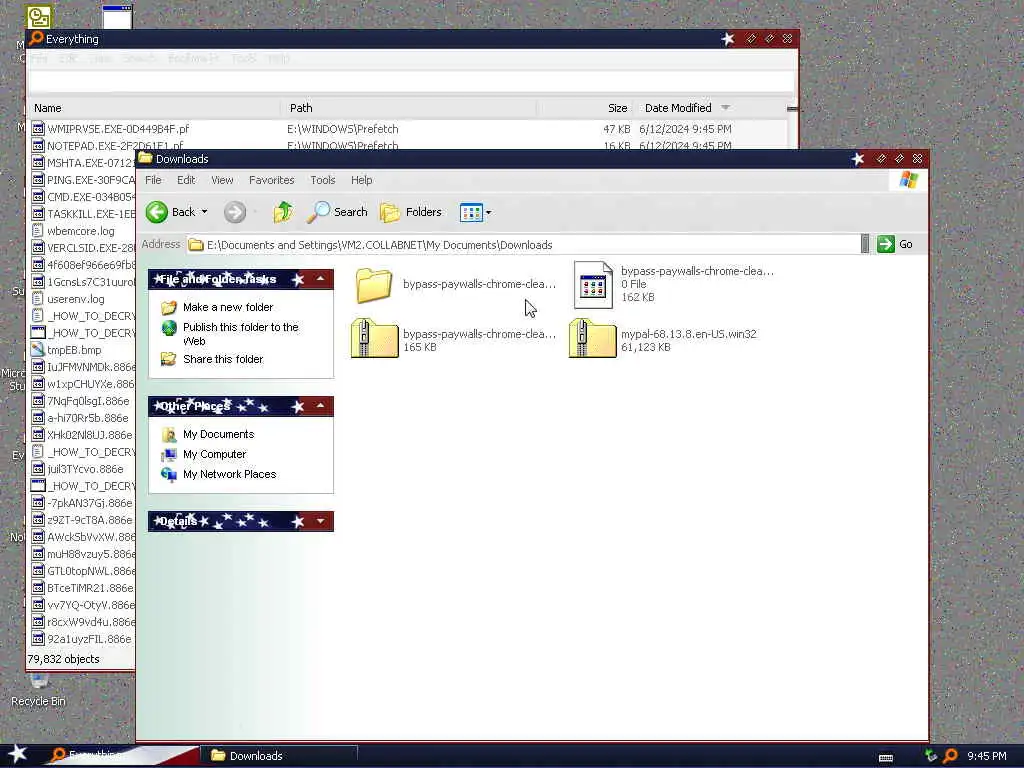Click the Everything tray icon
The height and width of the screenshot is (768, 1024).
pyautogui.click(x=950, y=756)
